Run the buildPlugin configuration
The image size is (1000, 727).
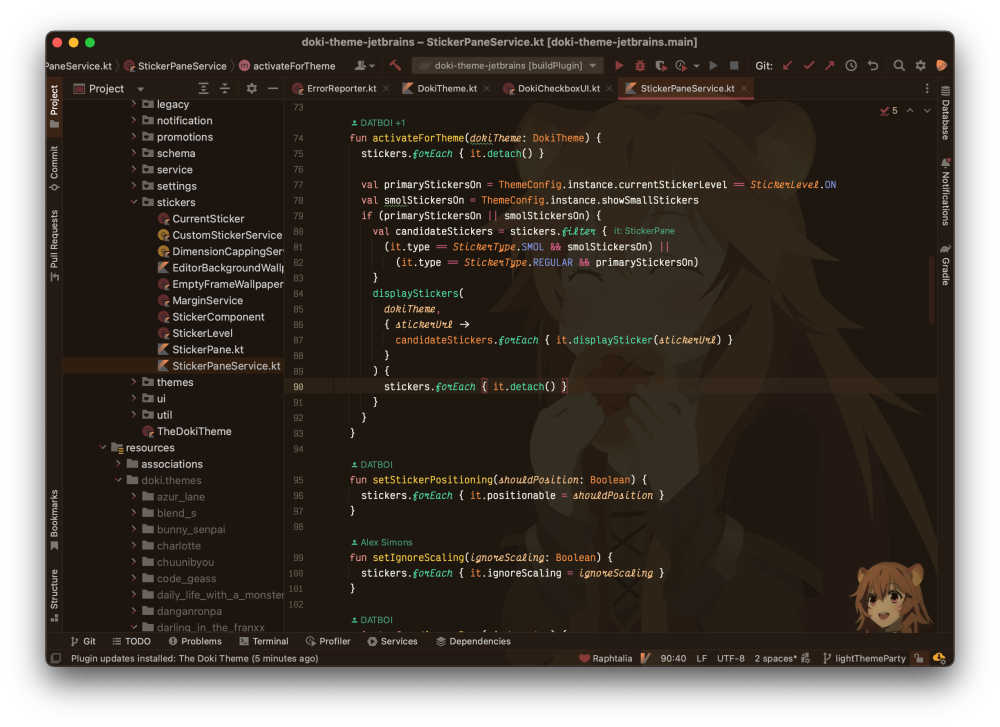click(x=619, y=66)
